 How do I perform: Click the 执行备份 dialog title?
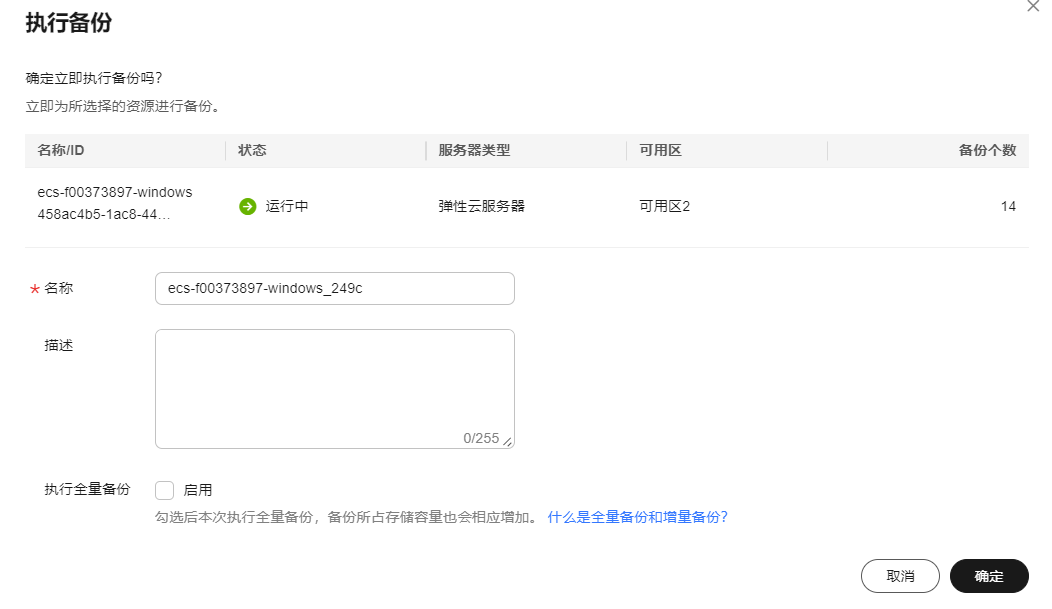point(69,23)
